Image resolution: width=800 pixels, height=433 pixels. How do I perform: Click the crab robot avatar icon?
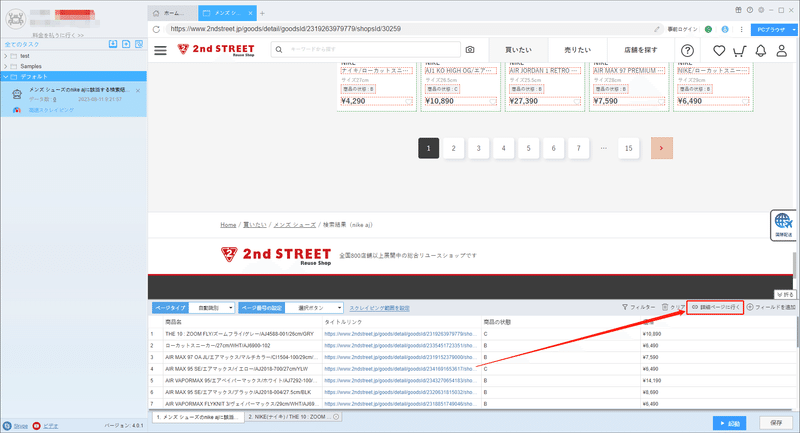(x=15, y=19)
